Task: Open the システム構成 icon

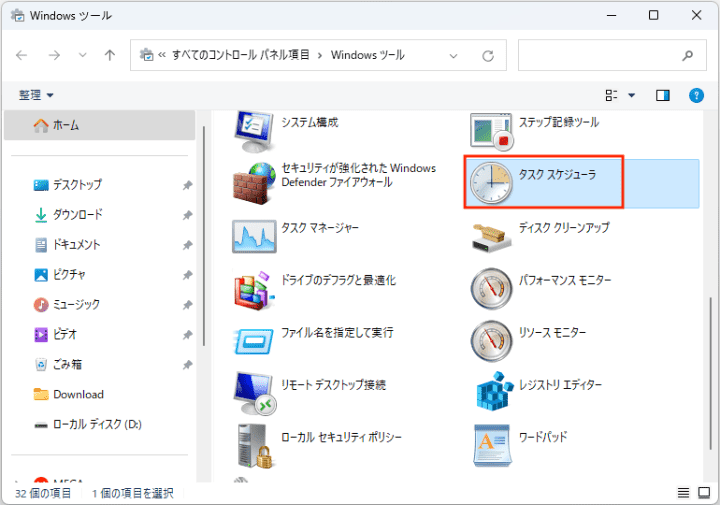Action: coord(254,131)
